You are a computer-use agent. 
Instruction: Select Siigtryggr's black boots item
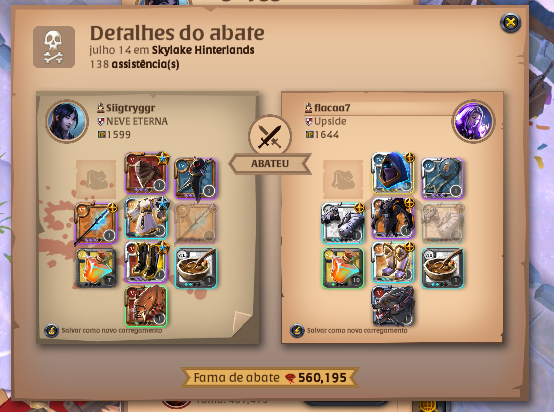(146, 263)
